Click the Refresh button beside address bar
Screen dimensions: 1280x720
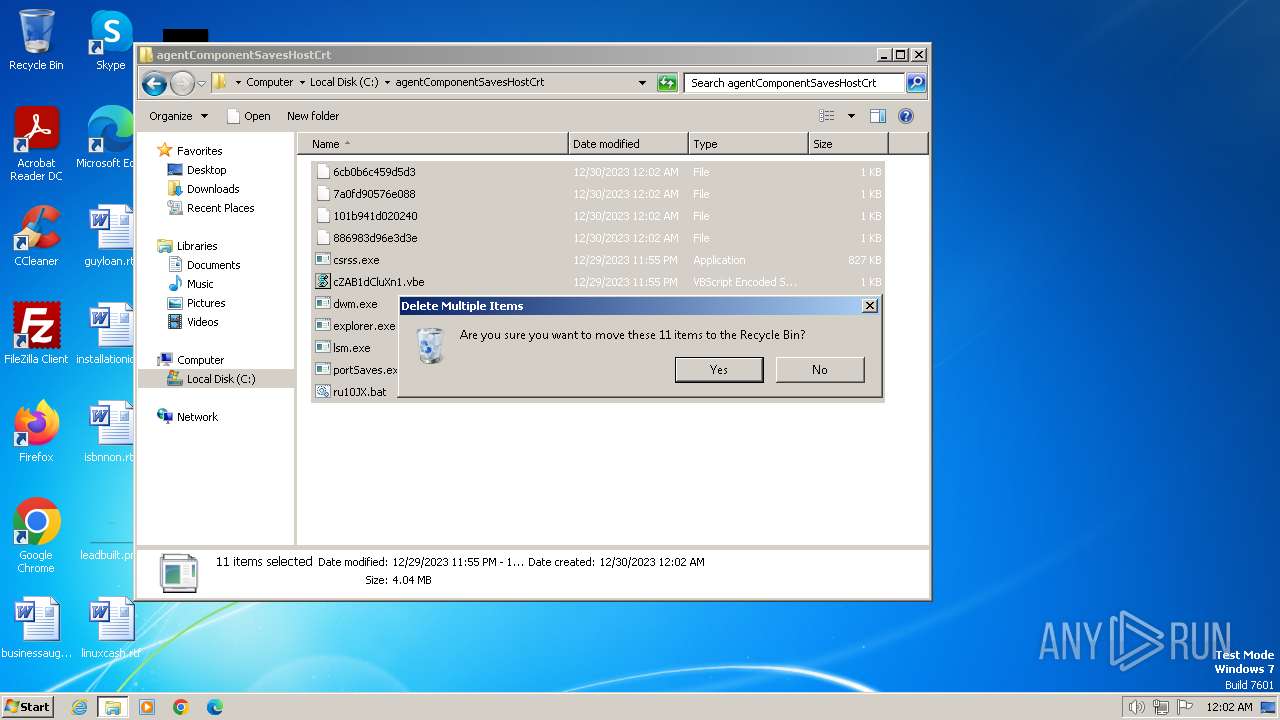pos(667,83)
